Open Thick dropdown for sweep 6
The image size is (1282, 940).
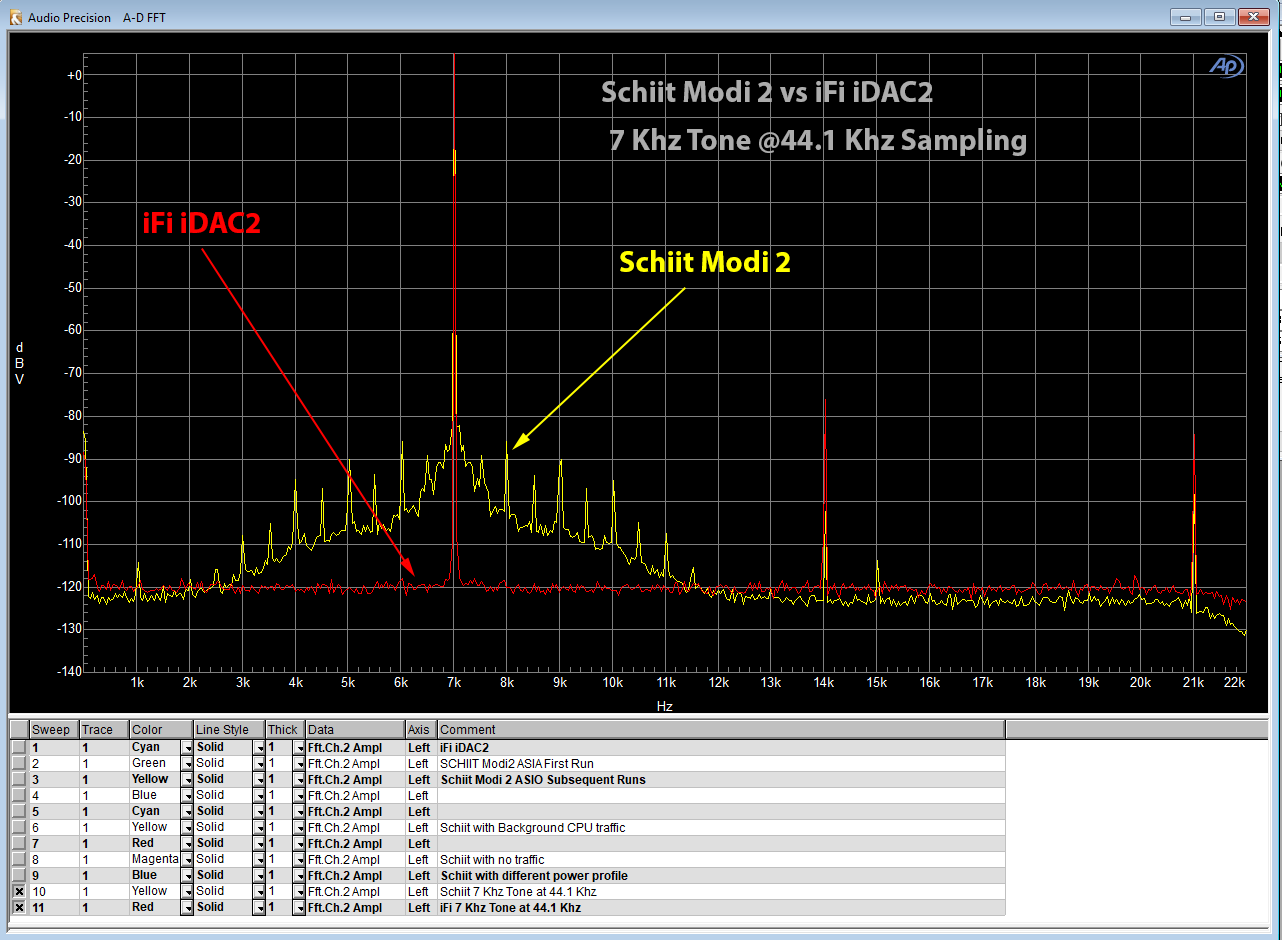pyautogui.click(x=298, y=827)
